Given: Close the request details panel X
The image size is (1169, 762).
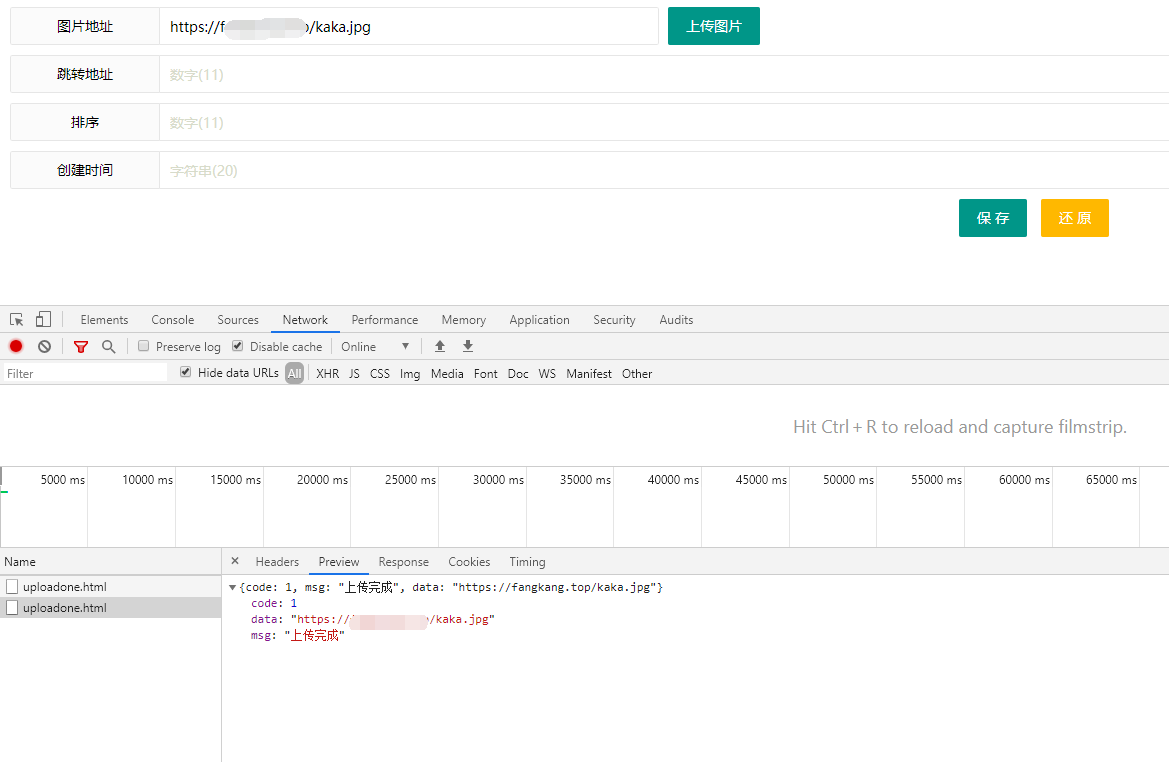Looking at the screenshot, I should click(x=235, y=561).
